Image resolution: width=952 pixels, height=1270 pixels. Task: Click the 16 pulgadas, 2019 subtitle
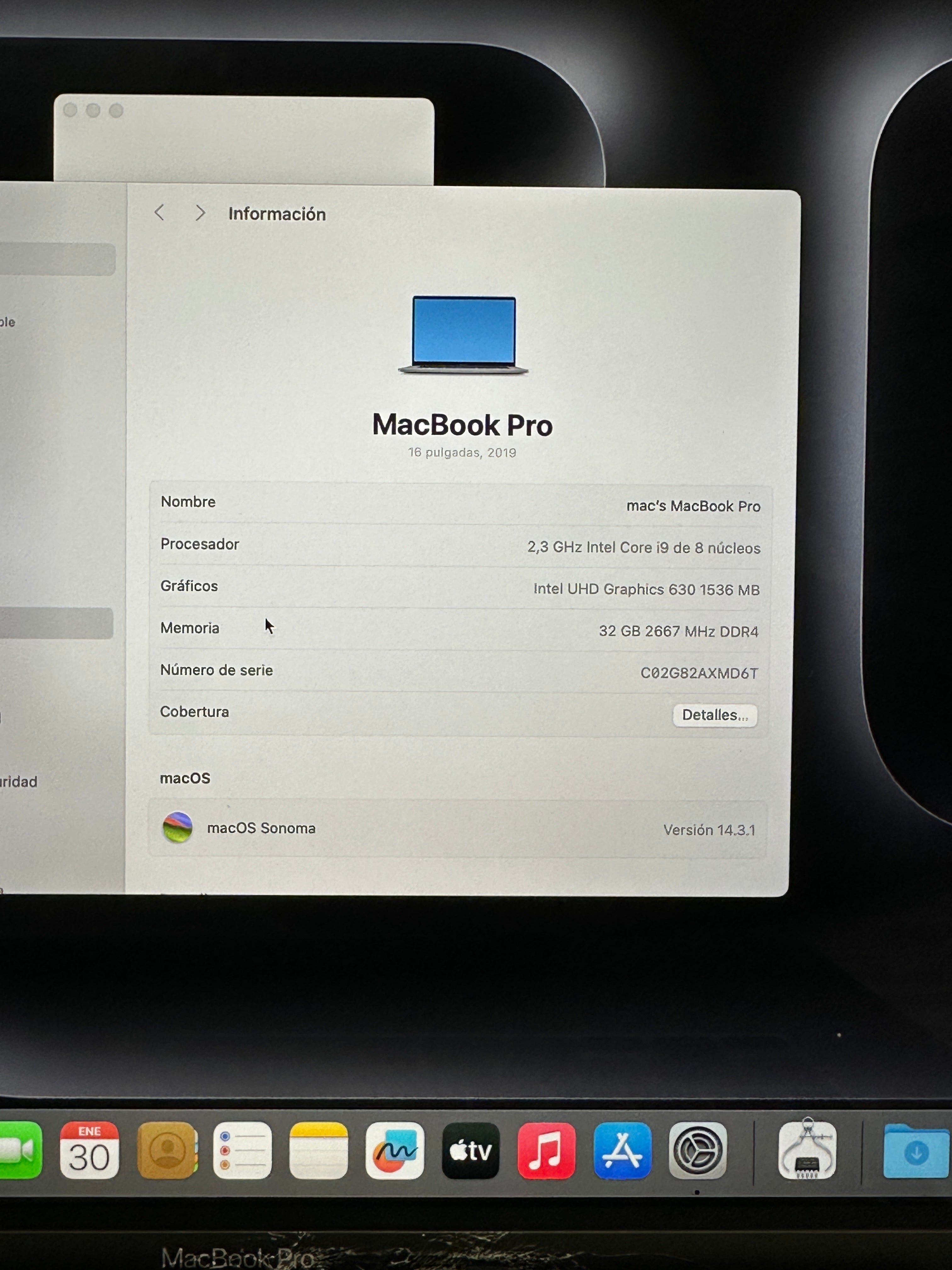coord(462,452)
